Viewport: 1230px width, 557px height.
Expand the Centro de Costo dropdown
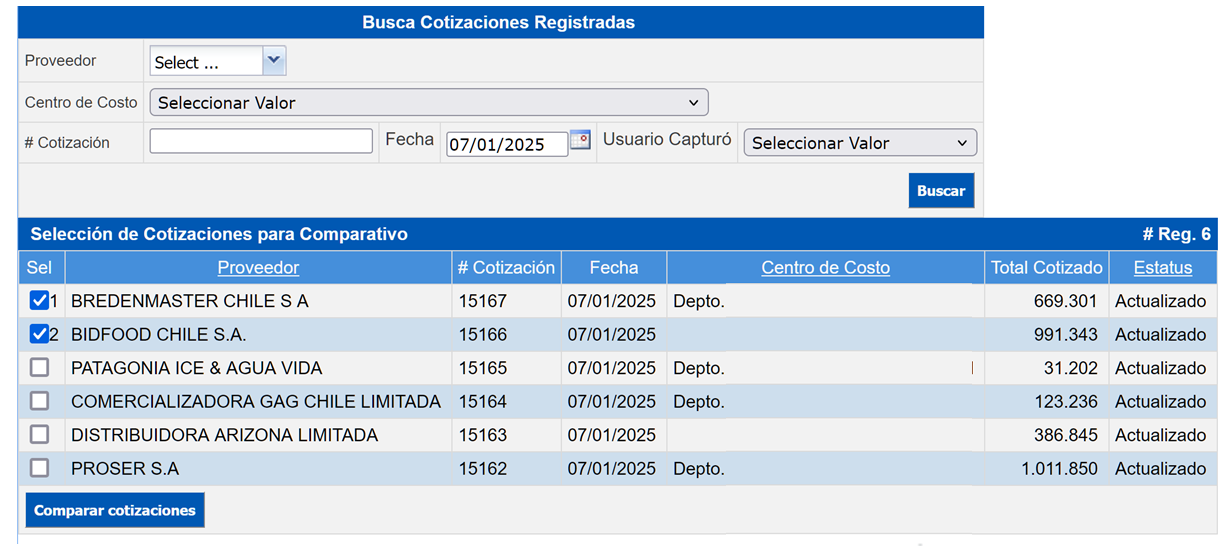click(429, 102)
